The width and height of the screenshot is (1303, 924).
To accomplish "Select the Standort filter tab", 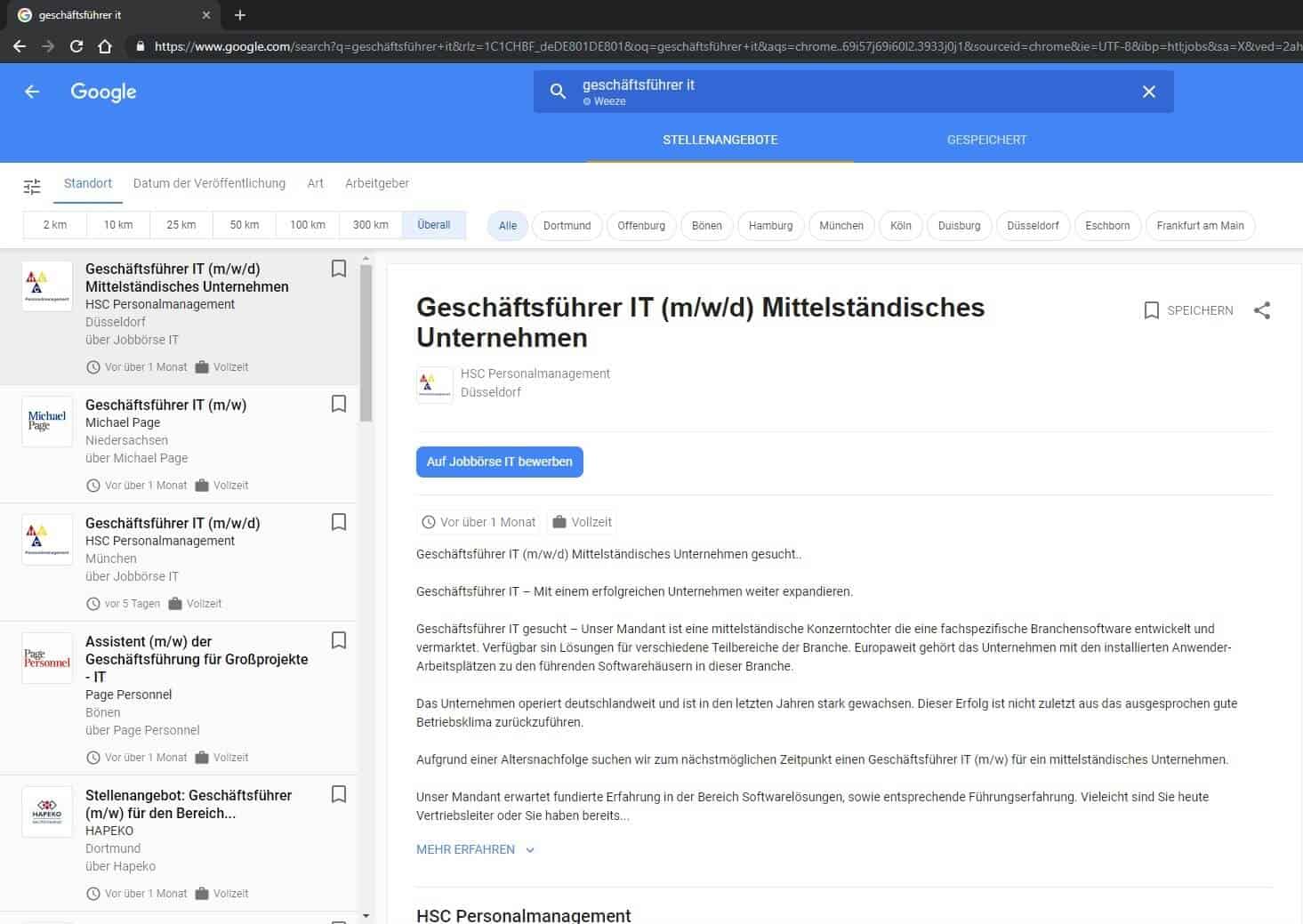I will (x=88, y=183).
